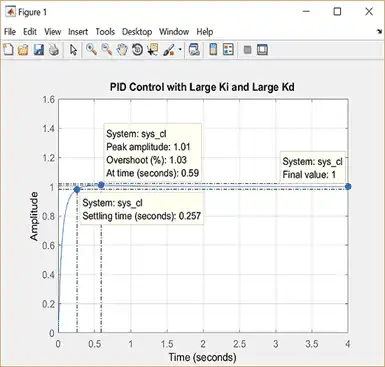Open a file using the folder icon
The height and width of the screenshot is (367, 385).
click(x=23, y=50)
